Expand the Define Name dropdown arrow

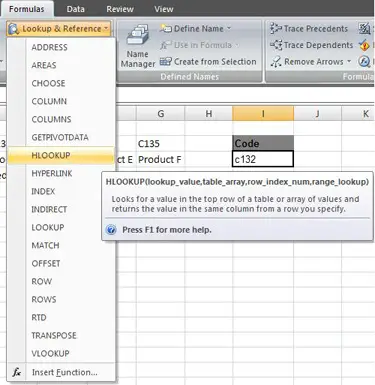point(229,28)
